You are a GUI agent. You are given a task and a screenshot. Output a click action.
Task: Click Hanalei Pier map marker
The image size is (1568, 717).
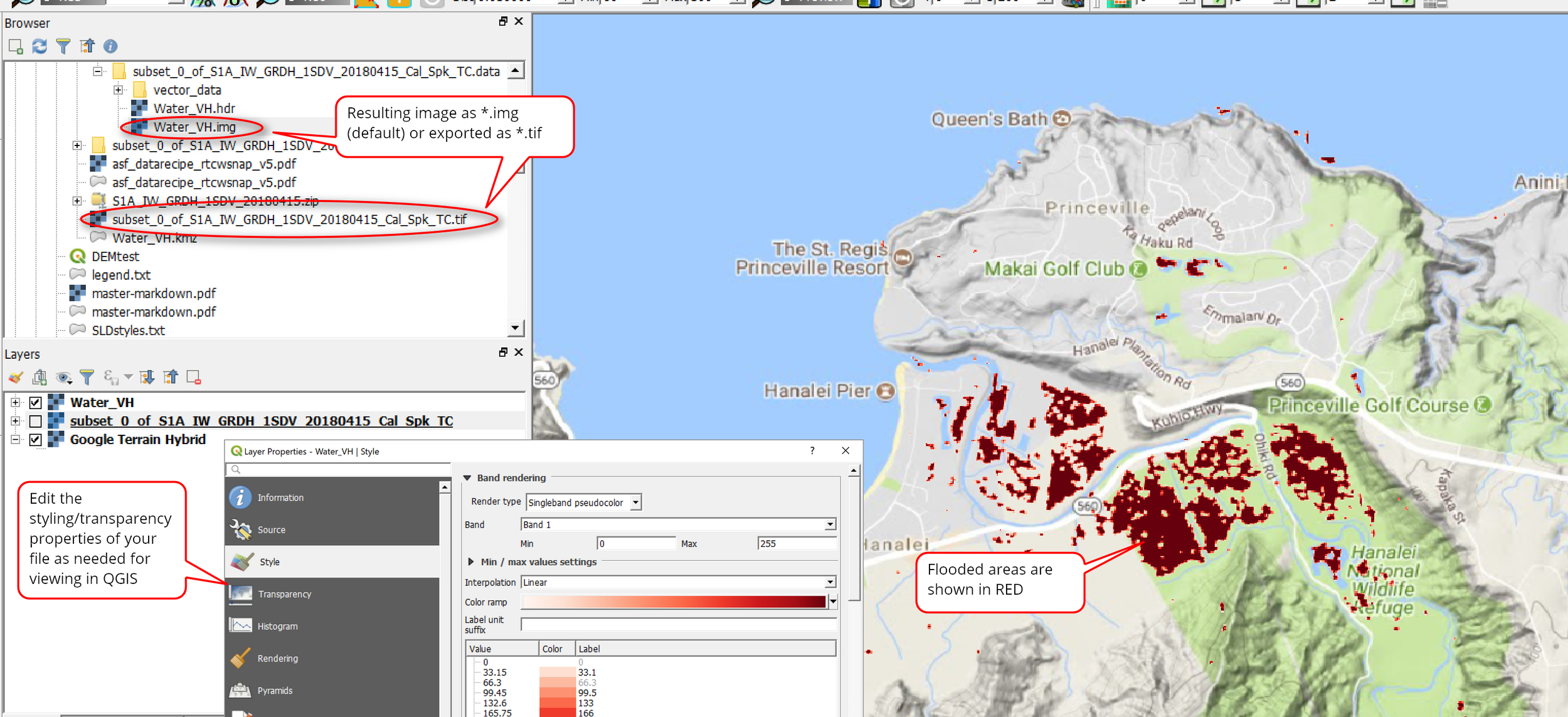pyautogui.click(x=885, y=391)
